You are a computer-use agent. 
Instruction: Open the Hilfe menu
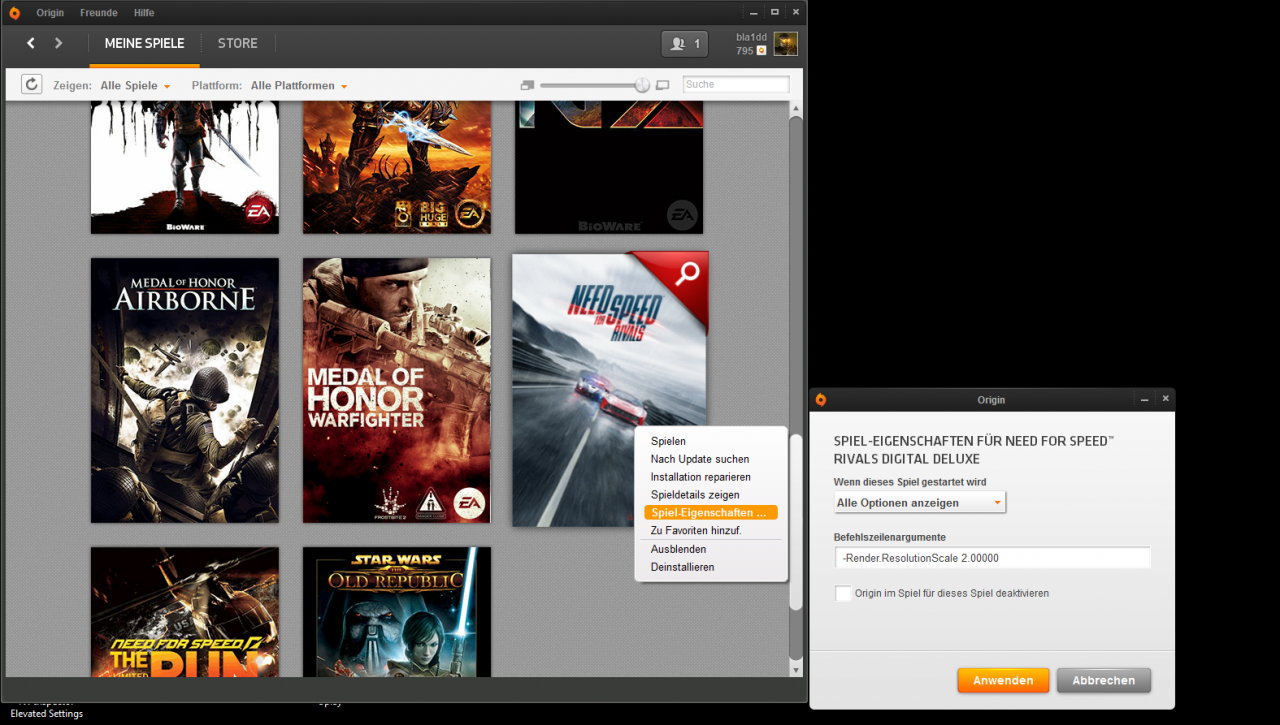pyautogui.click(x=144, y=13)
